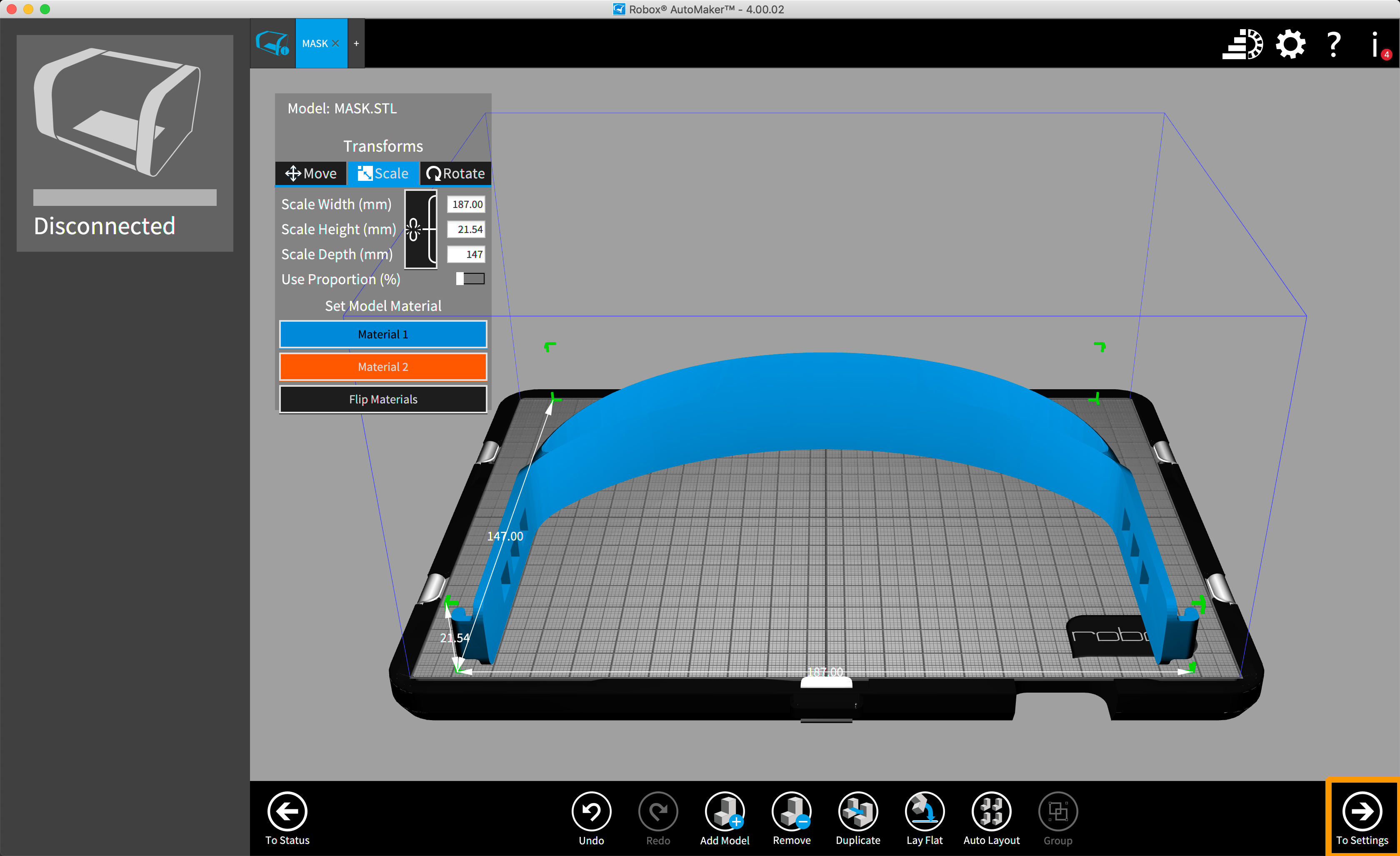
Task: Click the Scale Width input field
Action: 466,204
